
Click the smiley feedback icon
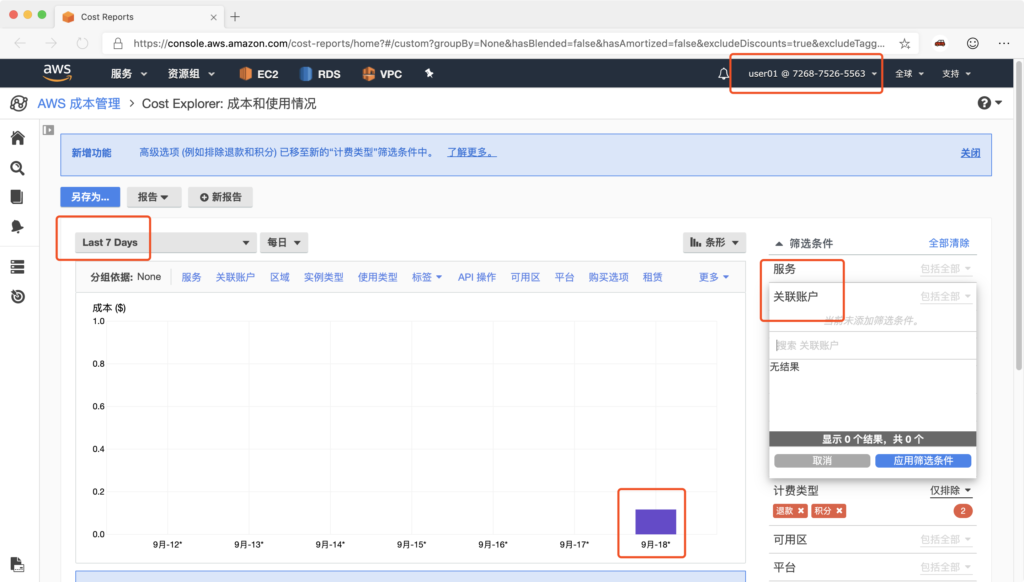pyautogui.click(x=972, y=43)
